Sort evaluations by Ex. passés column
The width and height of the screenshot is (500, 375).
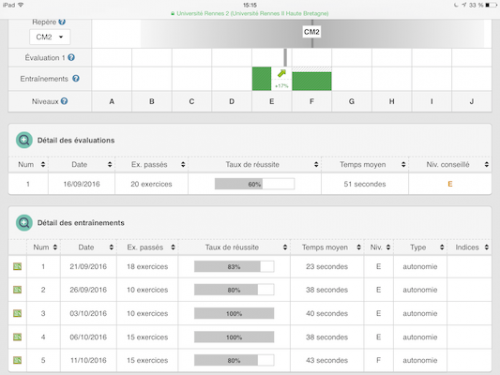tap(183, 164)
